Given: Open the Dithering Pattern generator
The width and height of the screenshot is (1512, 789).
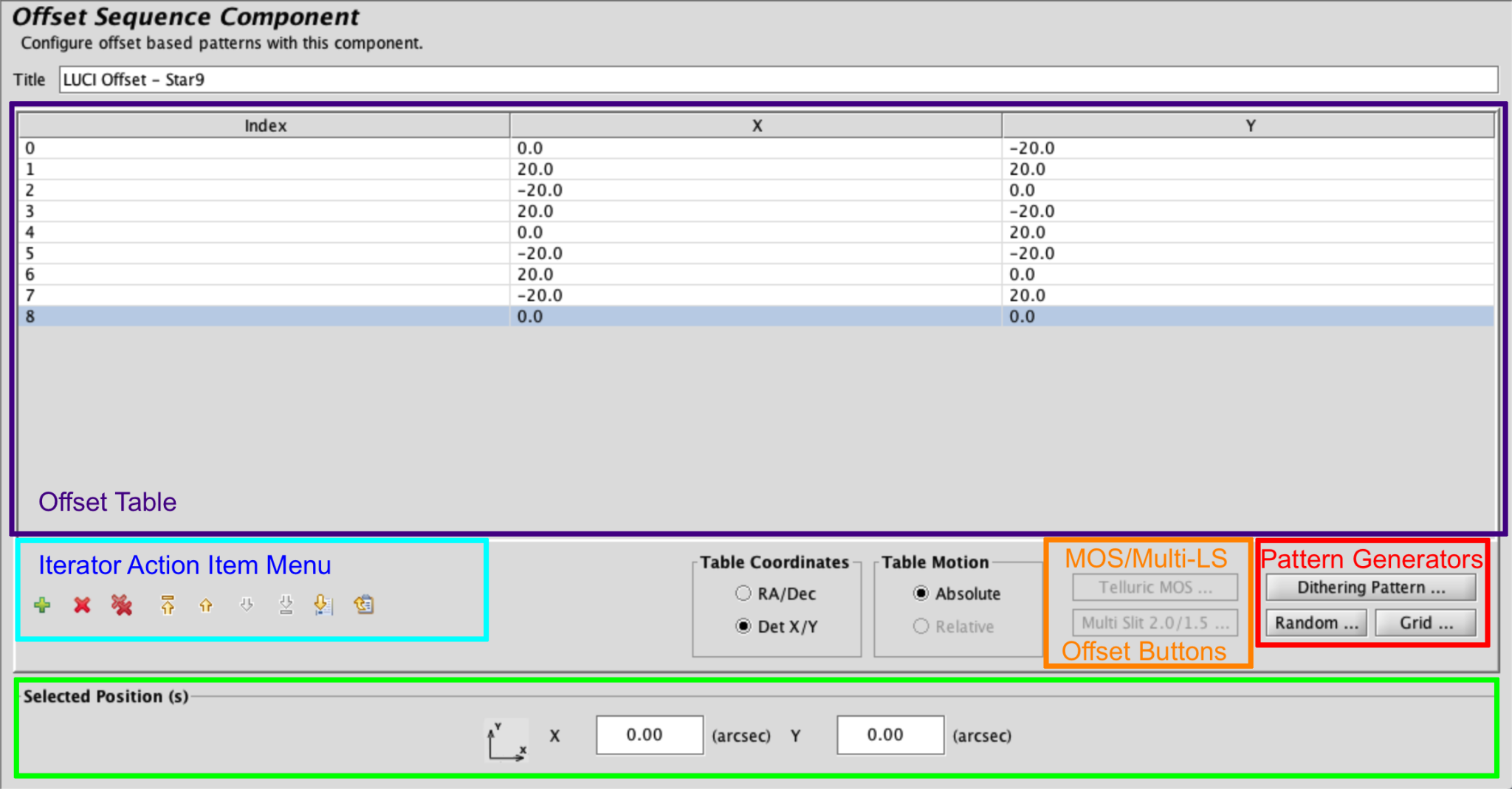Looking at the screenshot, I should coord(1371,588).
